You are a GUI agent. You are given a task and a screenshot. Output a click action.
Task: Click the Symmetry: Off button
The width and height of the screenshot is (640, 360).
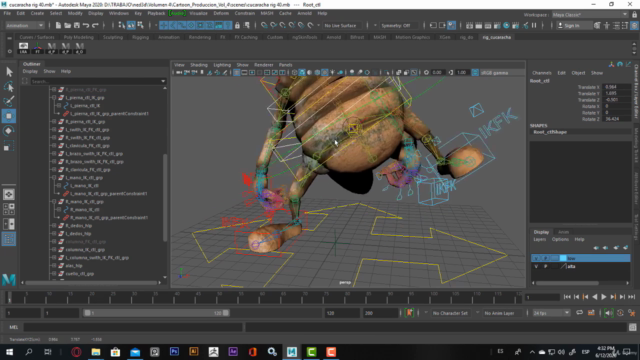click(x=396, y=25)
